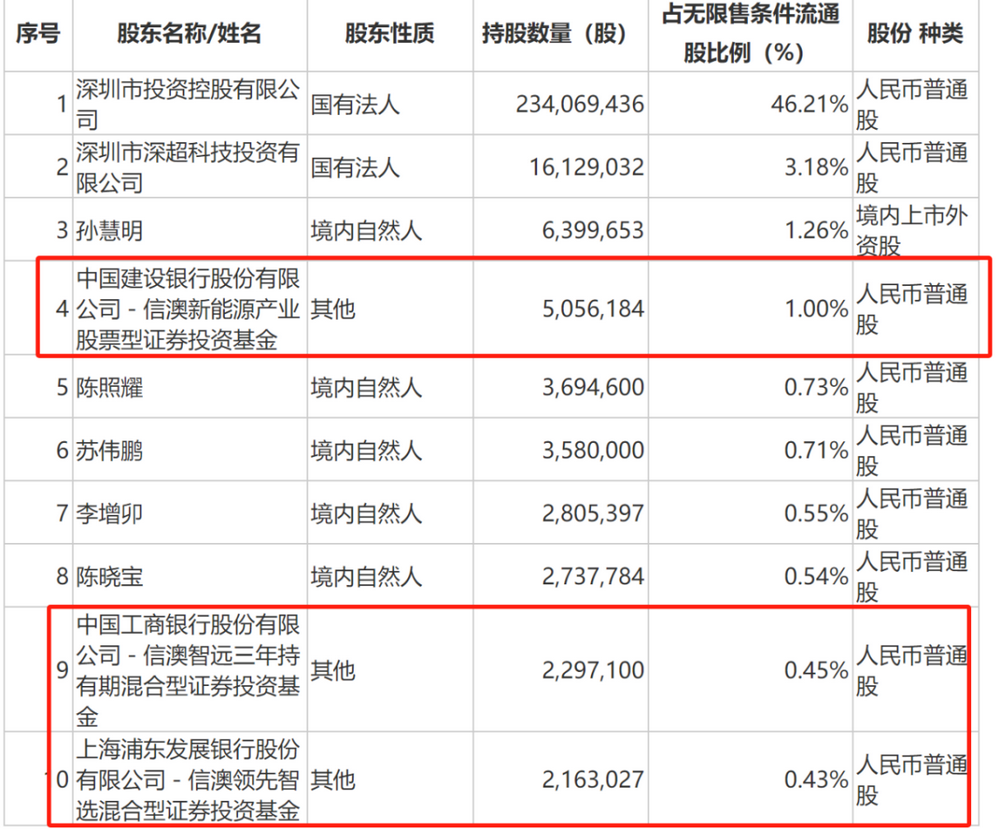Select shareholder 深圳市投资控股有限公司

point(188,104)
